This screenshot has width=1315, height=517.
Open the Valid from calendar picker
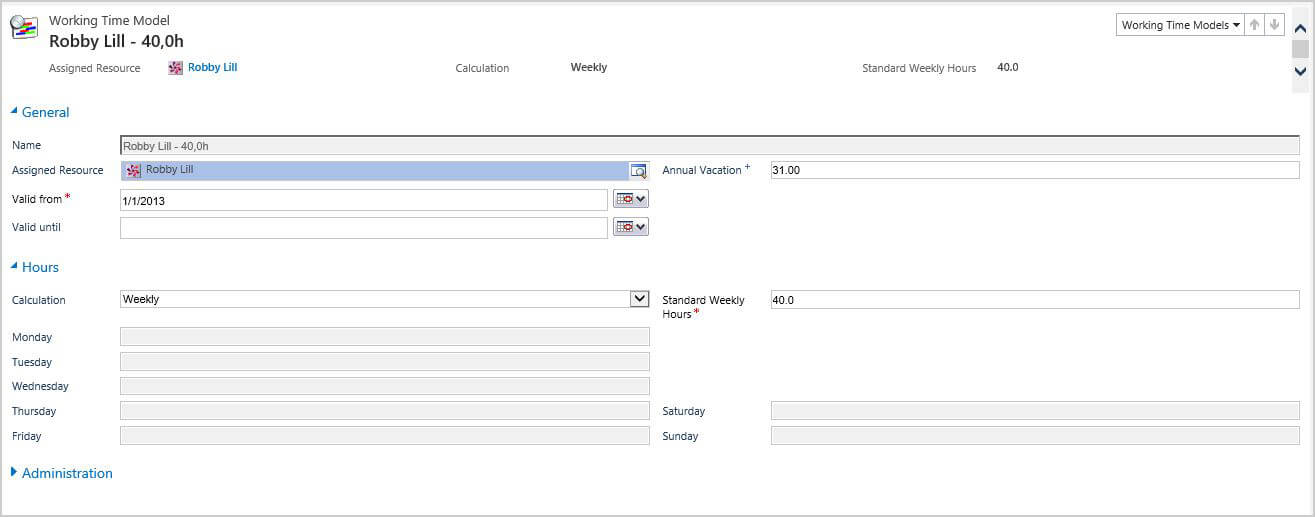[x=631, y=199]
